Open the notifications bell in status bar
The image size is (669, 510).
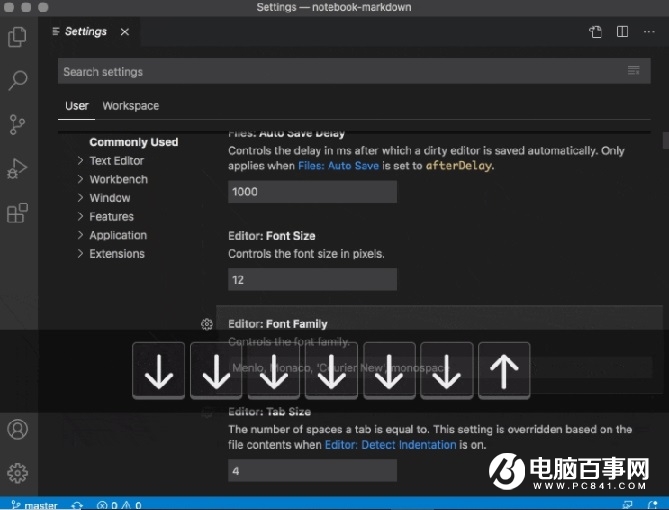click(652, 505)
